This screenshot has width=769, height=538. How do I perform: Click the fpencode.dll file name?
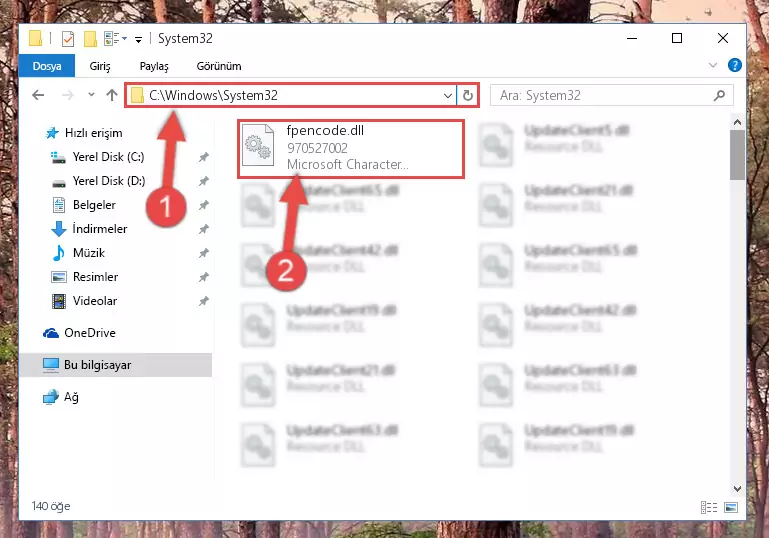coord(325,130)
